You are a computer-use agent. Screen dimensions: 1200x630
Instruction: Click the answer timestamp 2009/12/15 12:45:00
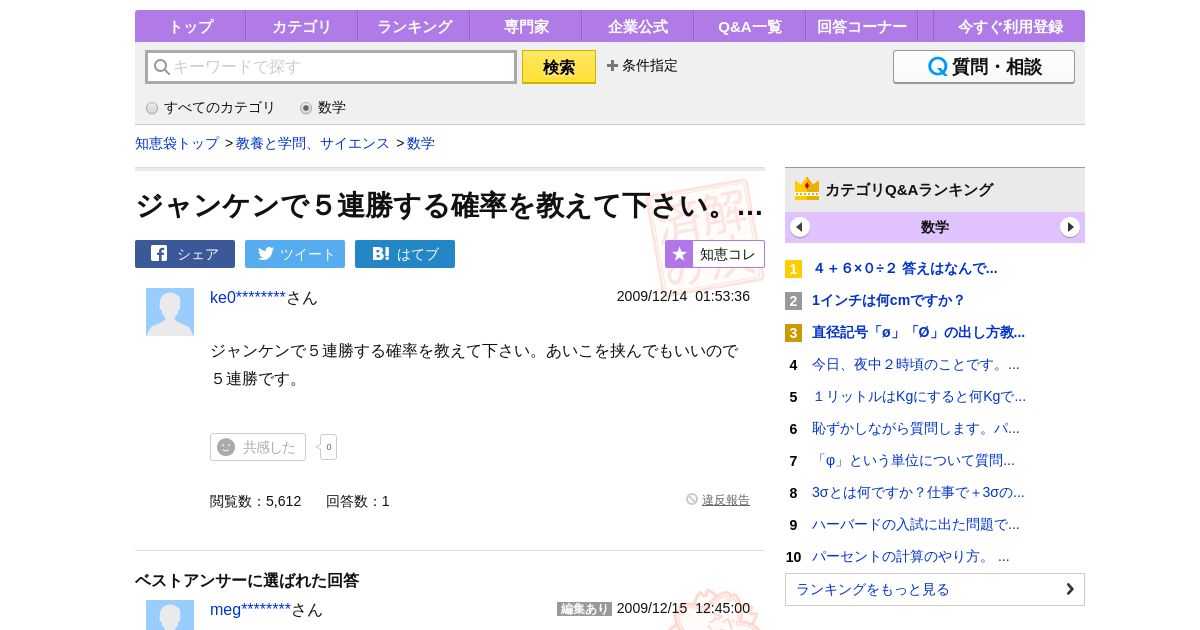tap(683, 608)
